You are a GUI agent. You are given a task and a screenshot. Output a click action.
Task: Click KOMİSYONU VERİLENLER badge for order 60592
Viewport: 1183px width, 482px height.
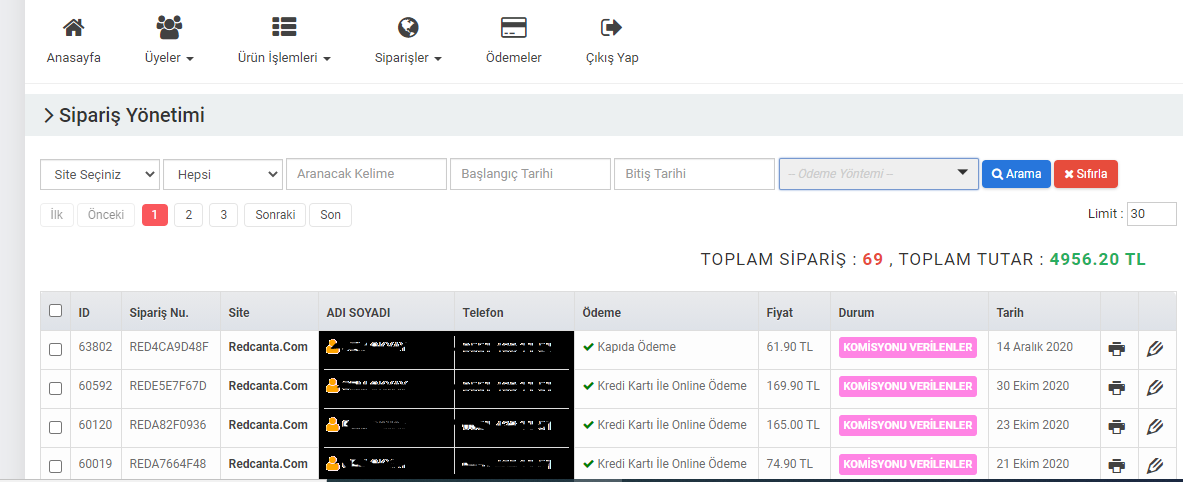click(908, 386)
